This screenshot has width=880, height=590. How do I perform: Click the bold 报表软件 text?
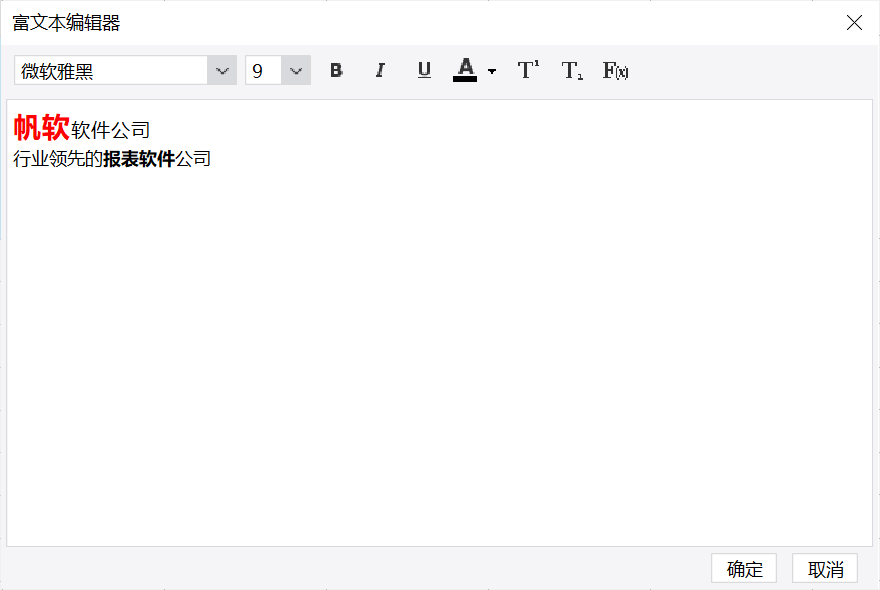[139, 159]
